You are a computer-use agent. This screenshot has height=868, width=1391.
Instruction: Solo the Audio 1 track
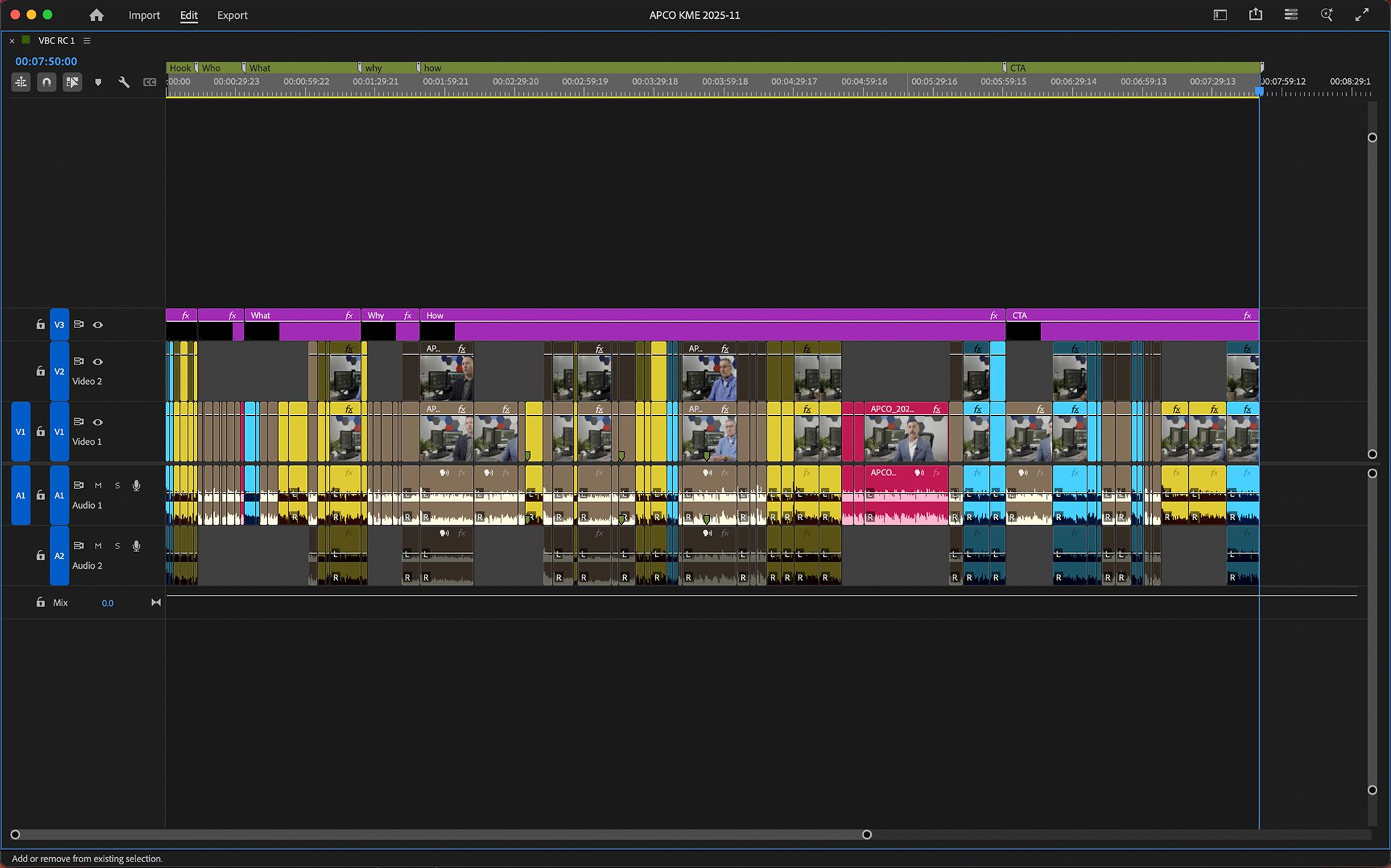click(117, 485)
